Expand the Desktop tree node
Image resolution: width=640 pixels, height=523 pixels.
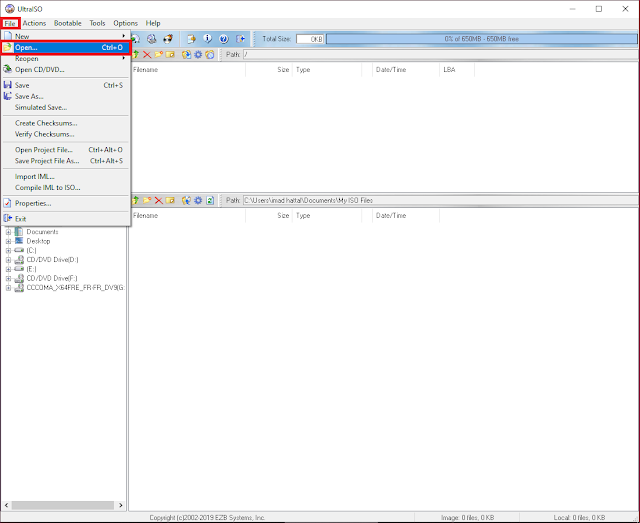[8, 241]
